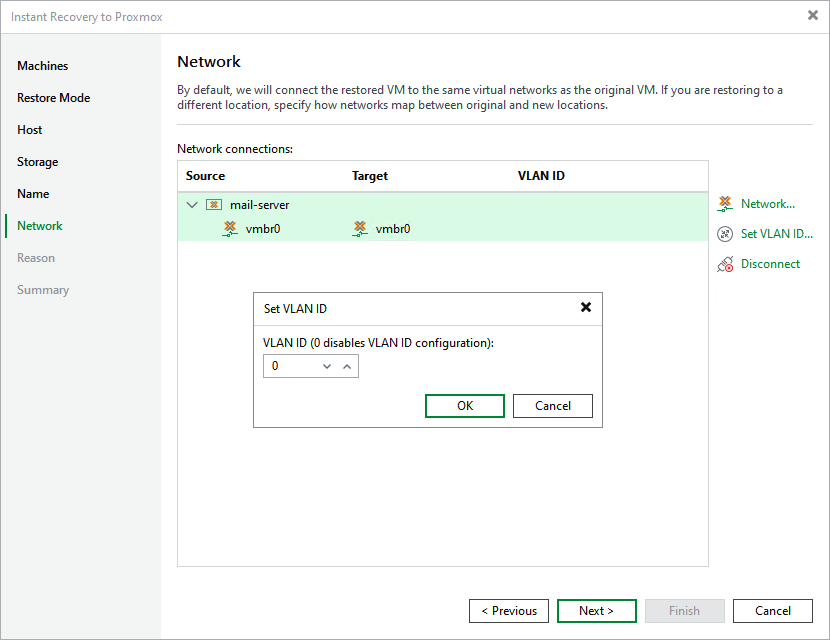Cancel the Set VLAN ID dialog
This screenshot has height=640, width=830.
pos(553,406)
